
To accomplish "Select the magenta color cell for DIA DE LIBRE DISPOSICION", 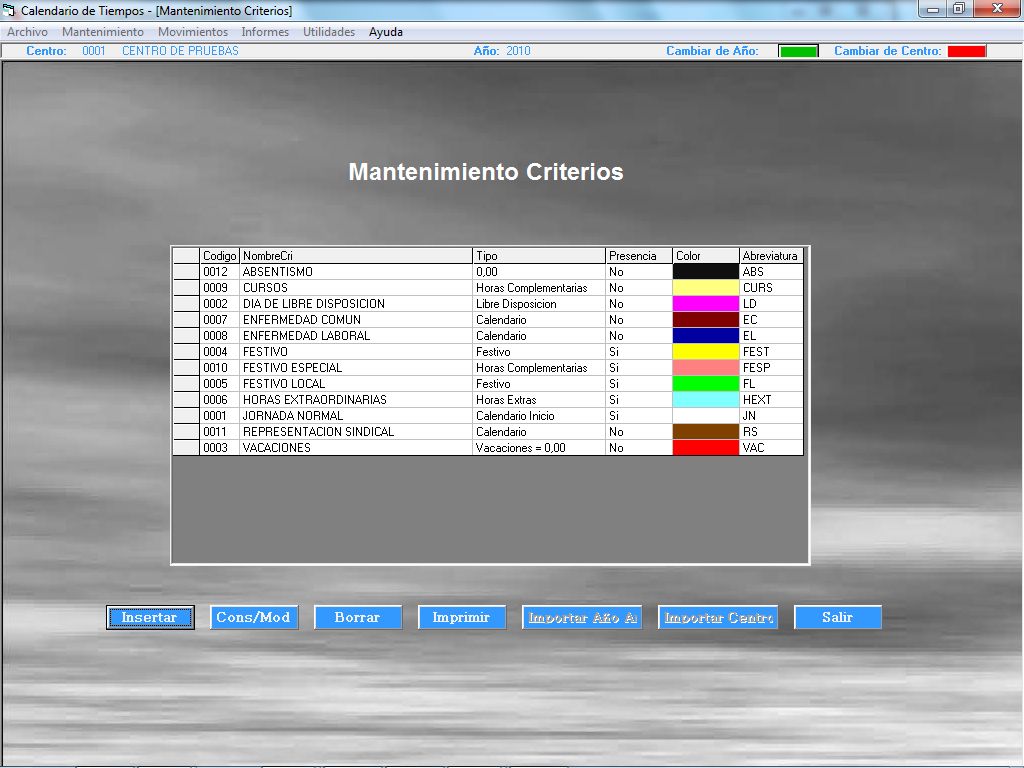I will (x=705, y=304).
